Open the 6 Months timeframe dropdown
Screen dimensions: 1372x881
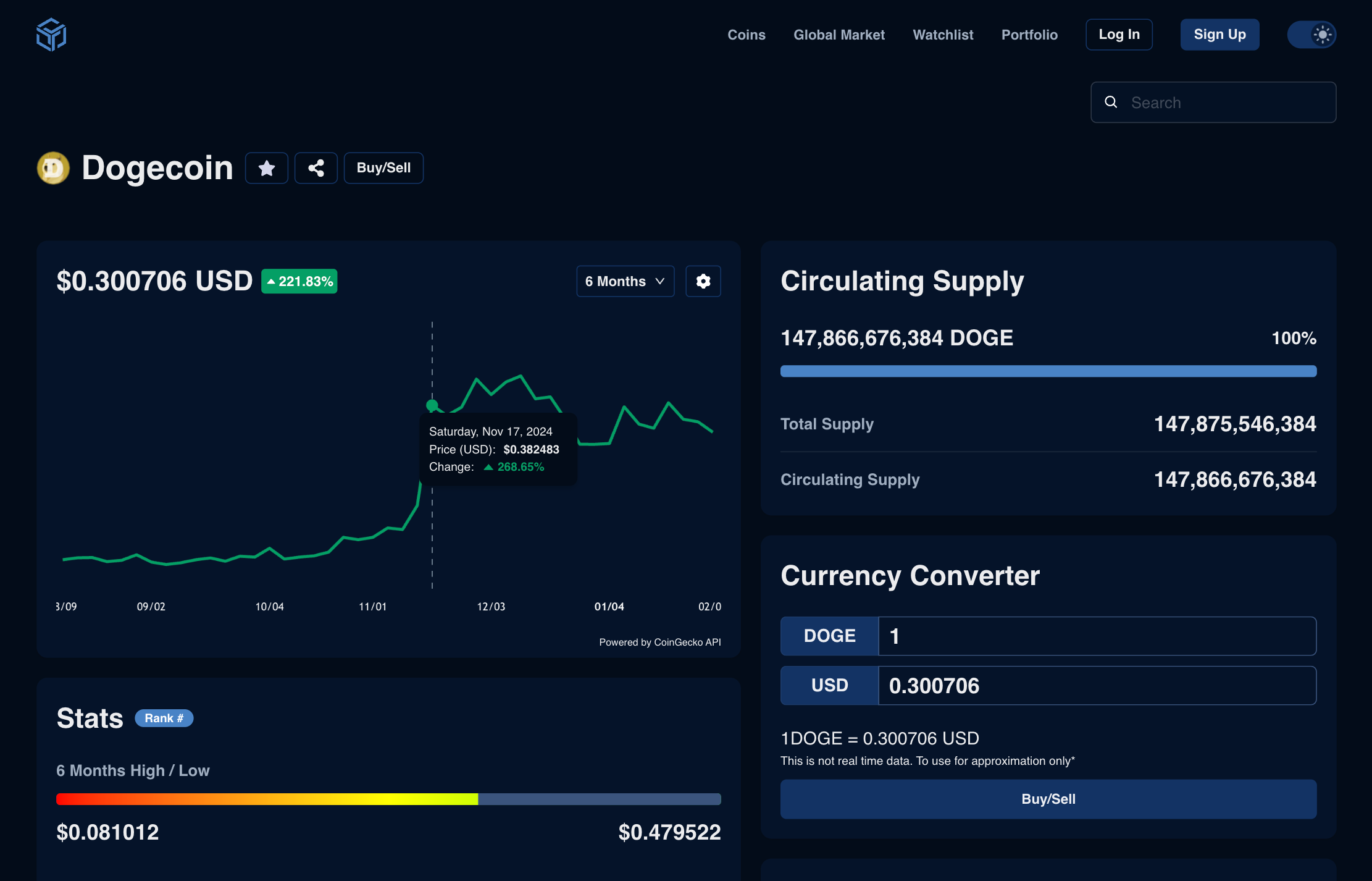tap(625, 282)
